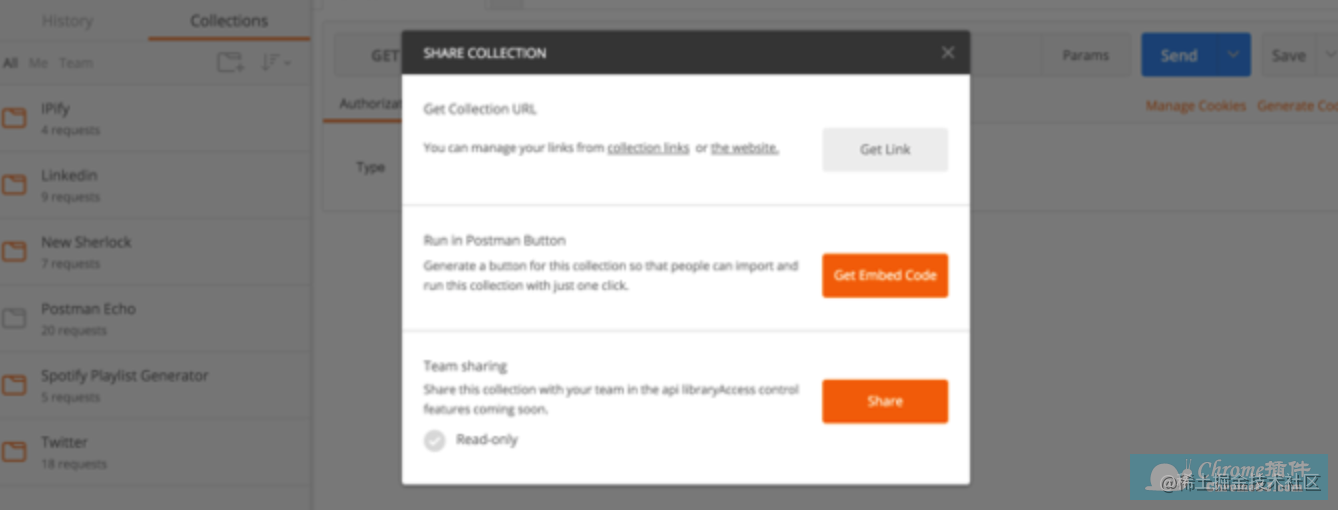Switch to the Collections tab
The width and height of the screenshot is (1338, 510).
tap(229, 21)
